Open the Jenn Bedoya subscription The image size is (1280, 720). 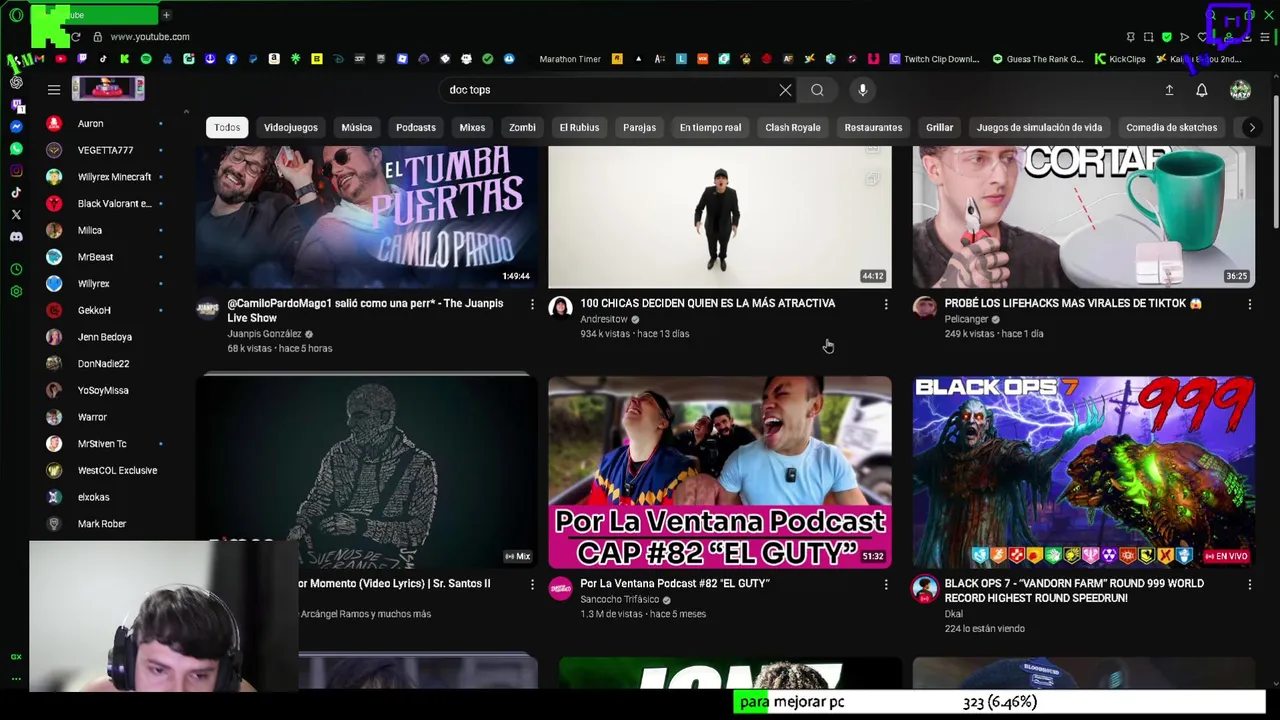(x=106, y=337)
